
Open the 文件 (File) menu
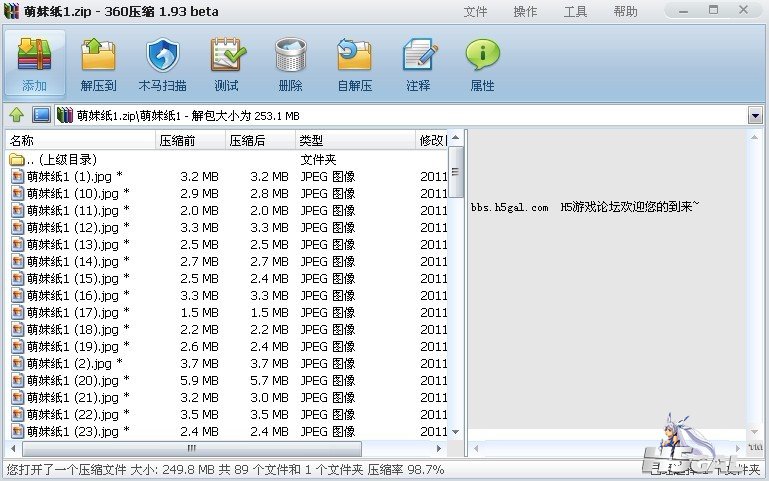[x=475, y=11]
